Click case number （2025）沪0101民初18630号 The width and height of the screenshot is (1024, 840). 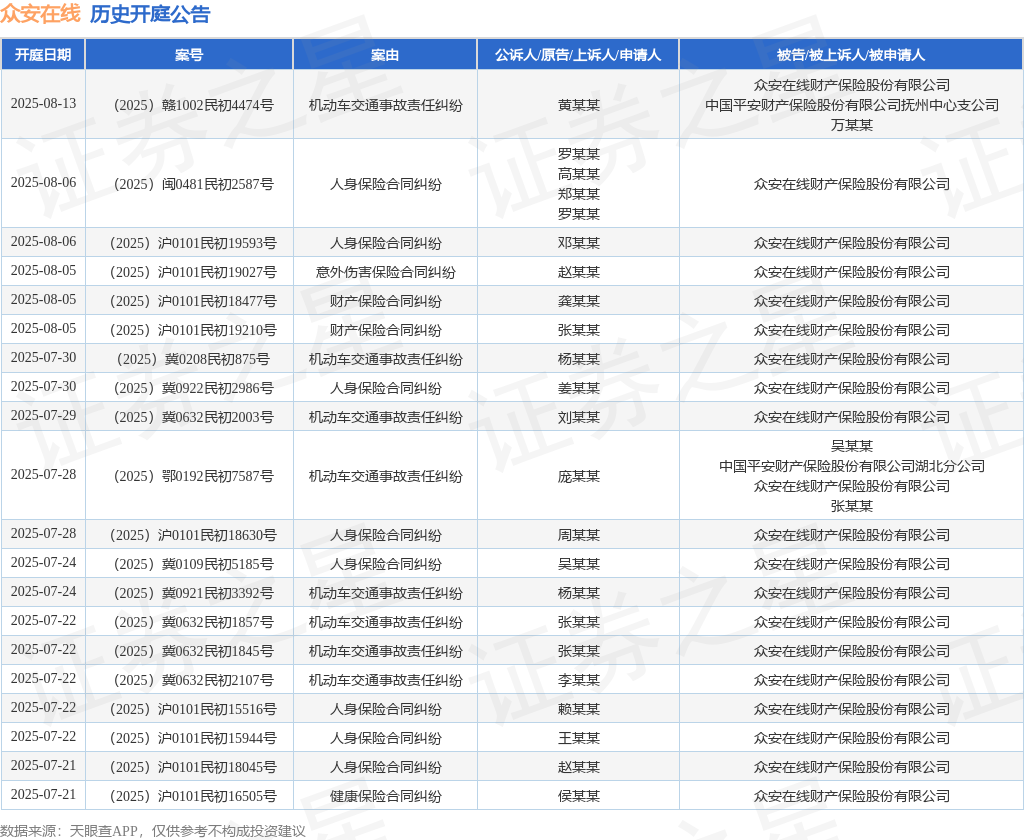tap(193, 535)
